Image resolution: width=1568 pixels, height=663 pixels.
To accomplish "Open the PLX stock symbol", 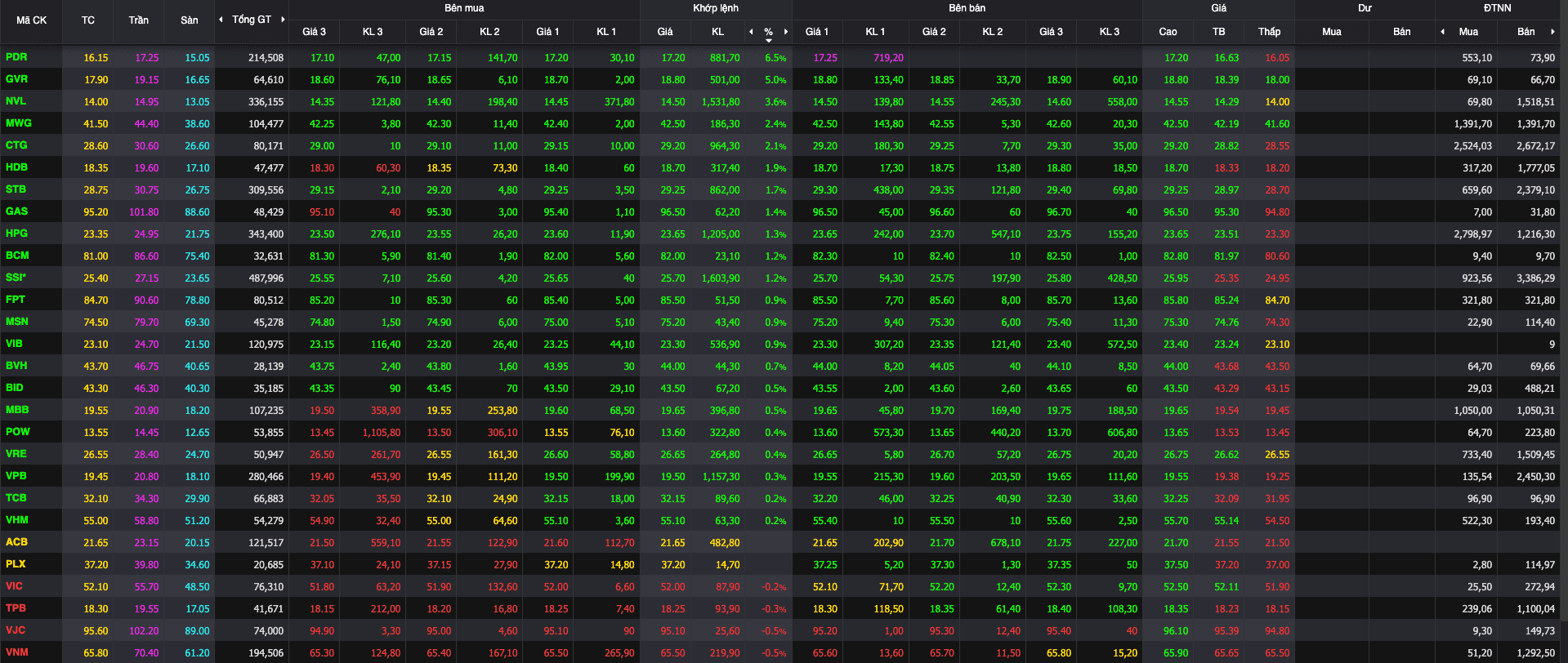I will click(x=16, y=564).
